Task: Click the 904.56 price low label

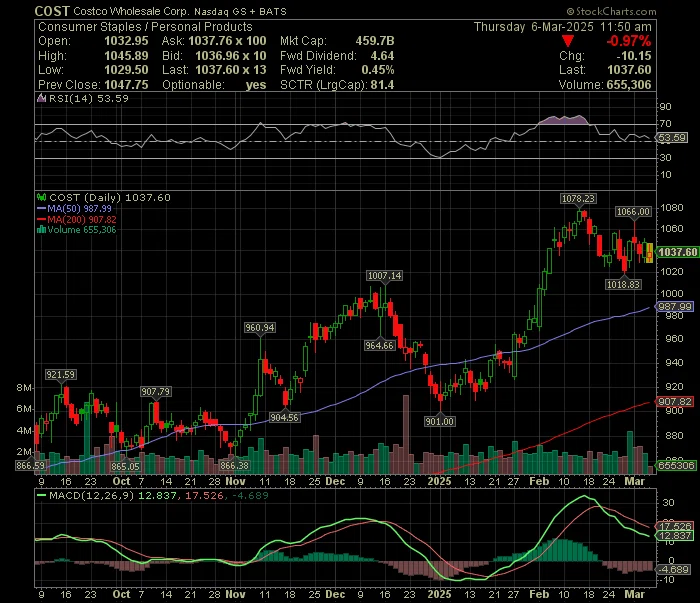Action: 284,418
